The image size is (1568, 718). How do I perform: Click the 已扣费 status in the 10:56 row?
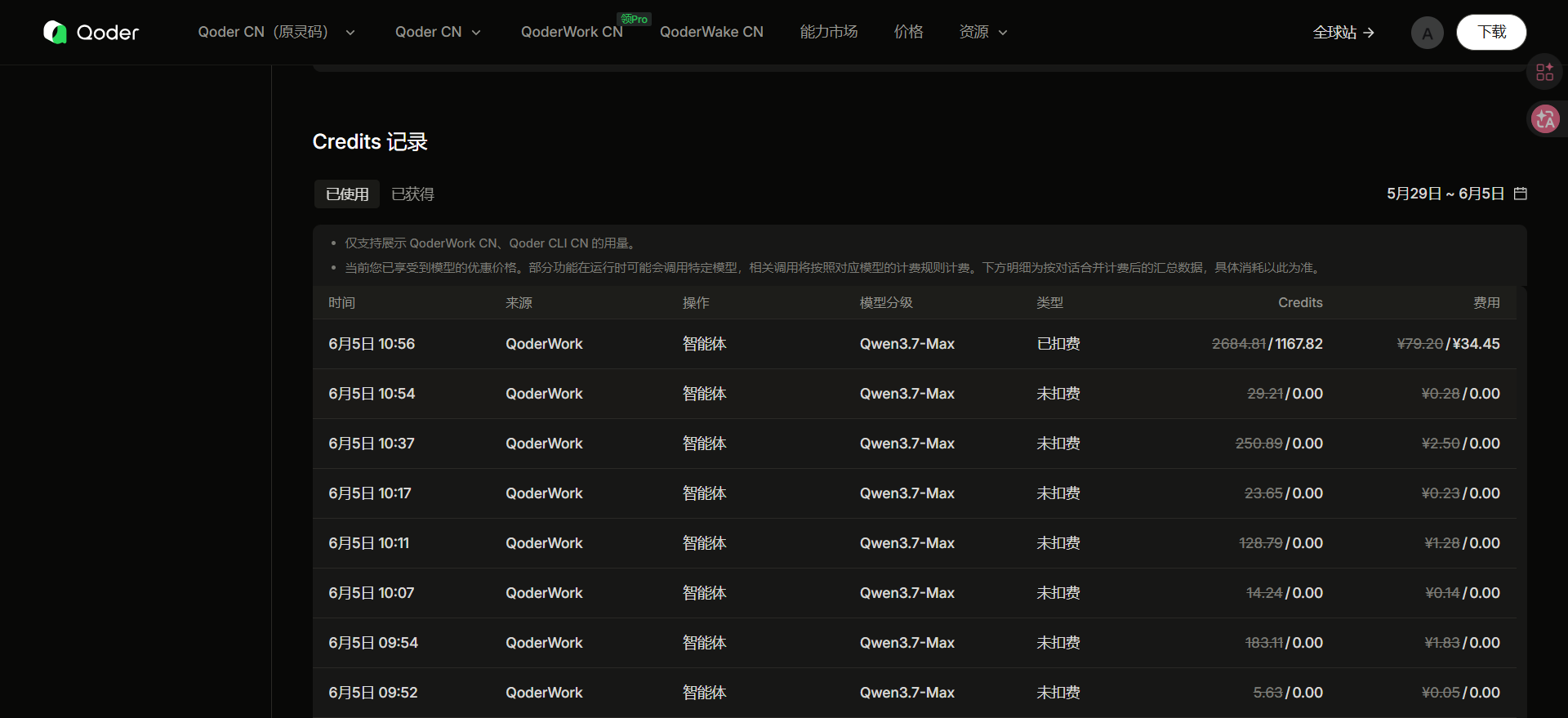[x=1058, y=344]
